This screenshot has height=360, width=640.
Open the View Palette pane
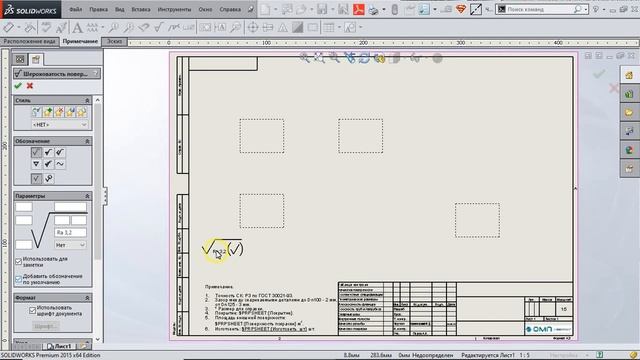tap(629, 131)
